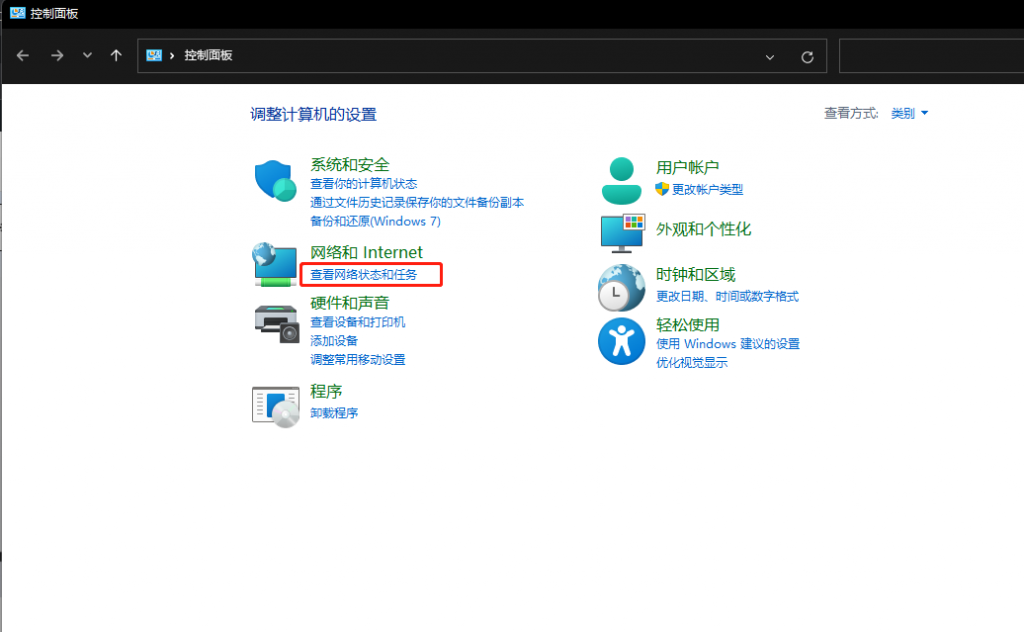Click the Control Panel title bar icon
This screenshot has width=1024, height=632.
17,13
